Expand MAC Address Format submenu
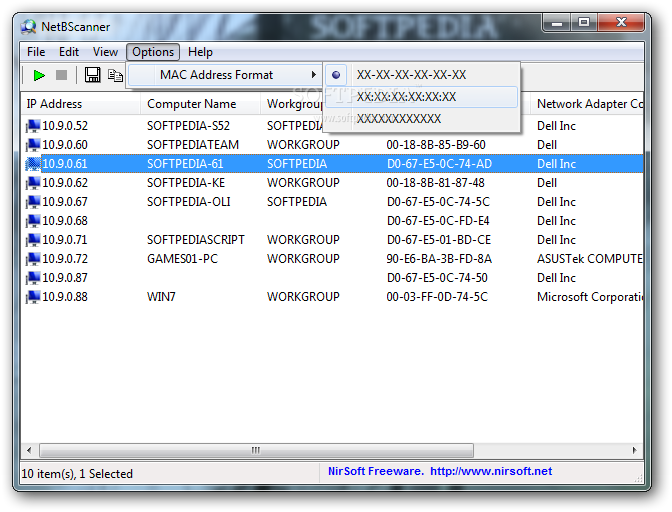 tap(225, 75)
